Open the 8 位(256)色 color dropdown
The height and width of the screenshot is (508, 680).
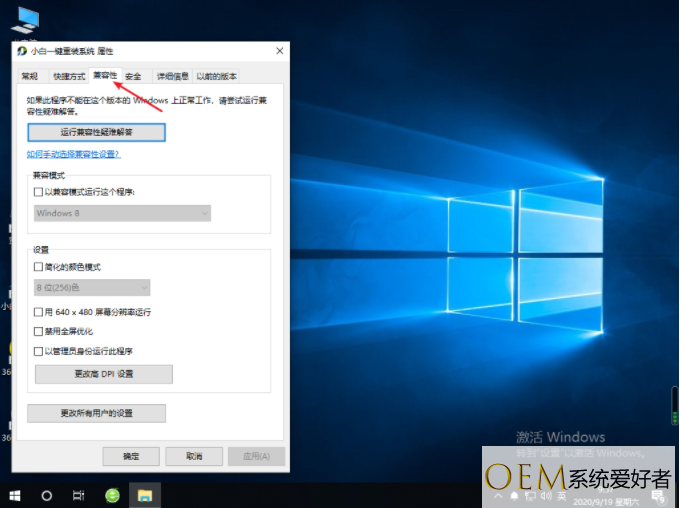click(x=92, y=288)
